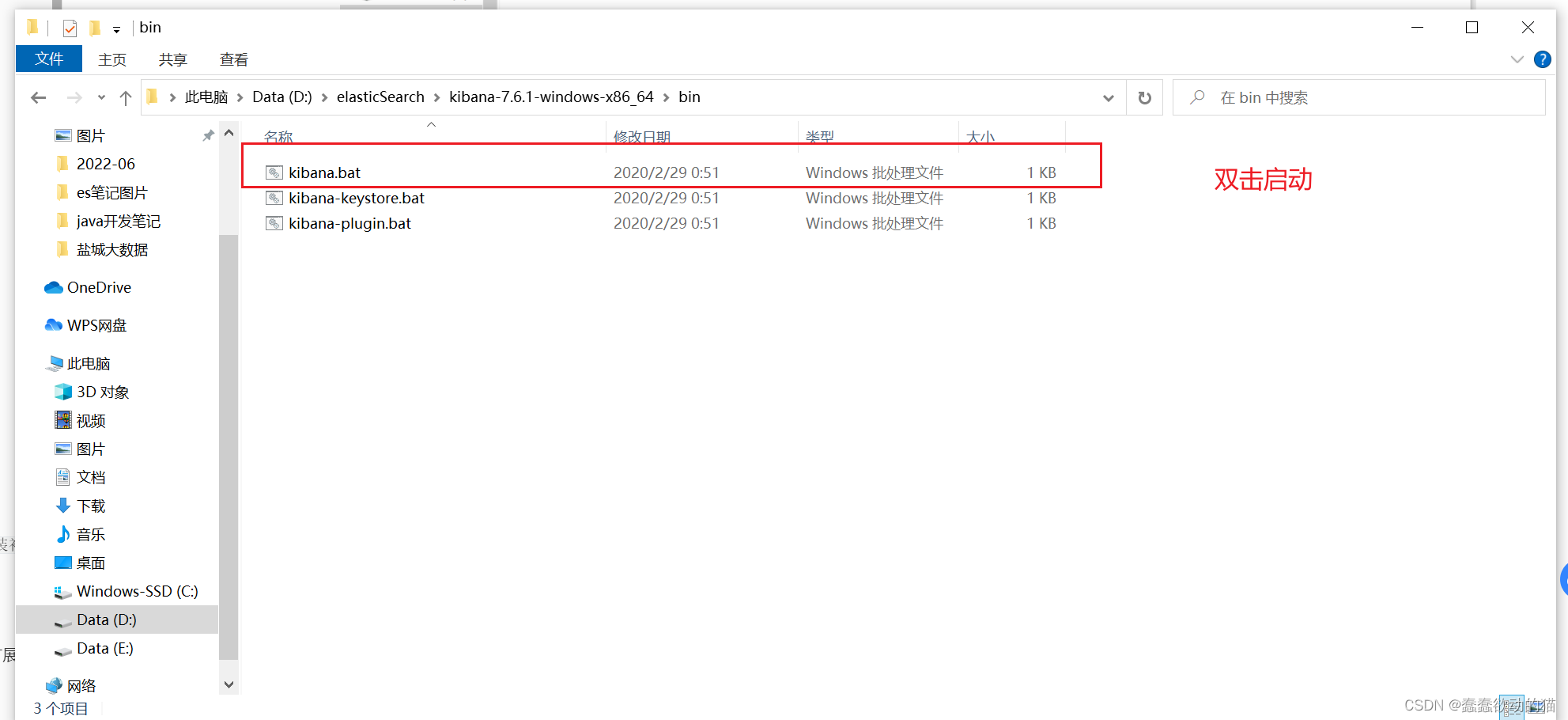This screenshot has width=1568, height=720.
Task: Select the kibana-plugin.bat file icon
Action: tap(274, 223)
